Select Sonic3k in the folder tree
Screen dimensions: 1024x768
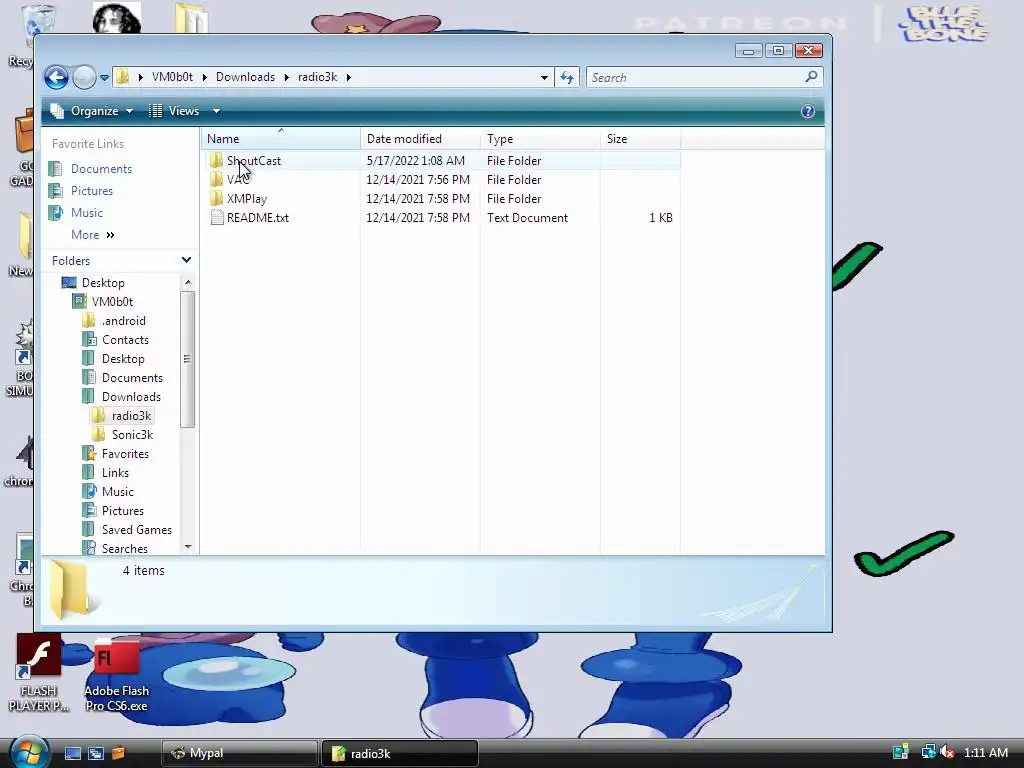[x=132, y=434]
